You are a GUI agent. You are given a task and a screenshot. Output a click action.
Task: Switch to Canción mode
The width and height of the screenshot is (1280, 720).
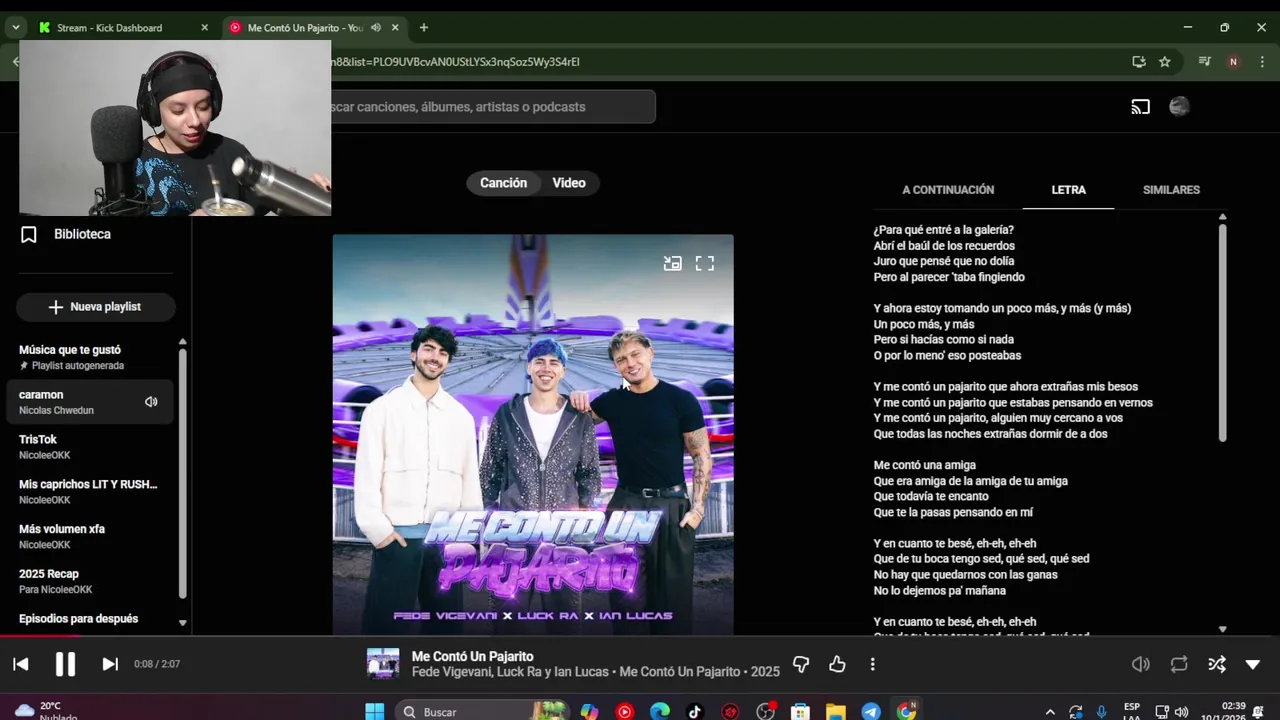pyautogui.click(x=503, y=183)
